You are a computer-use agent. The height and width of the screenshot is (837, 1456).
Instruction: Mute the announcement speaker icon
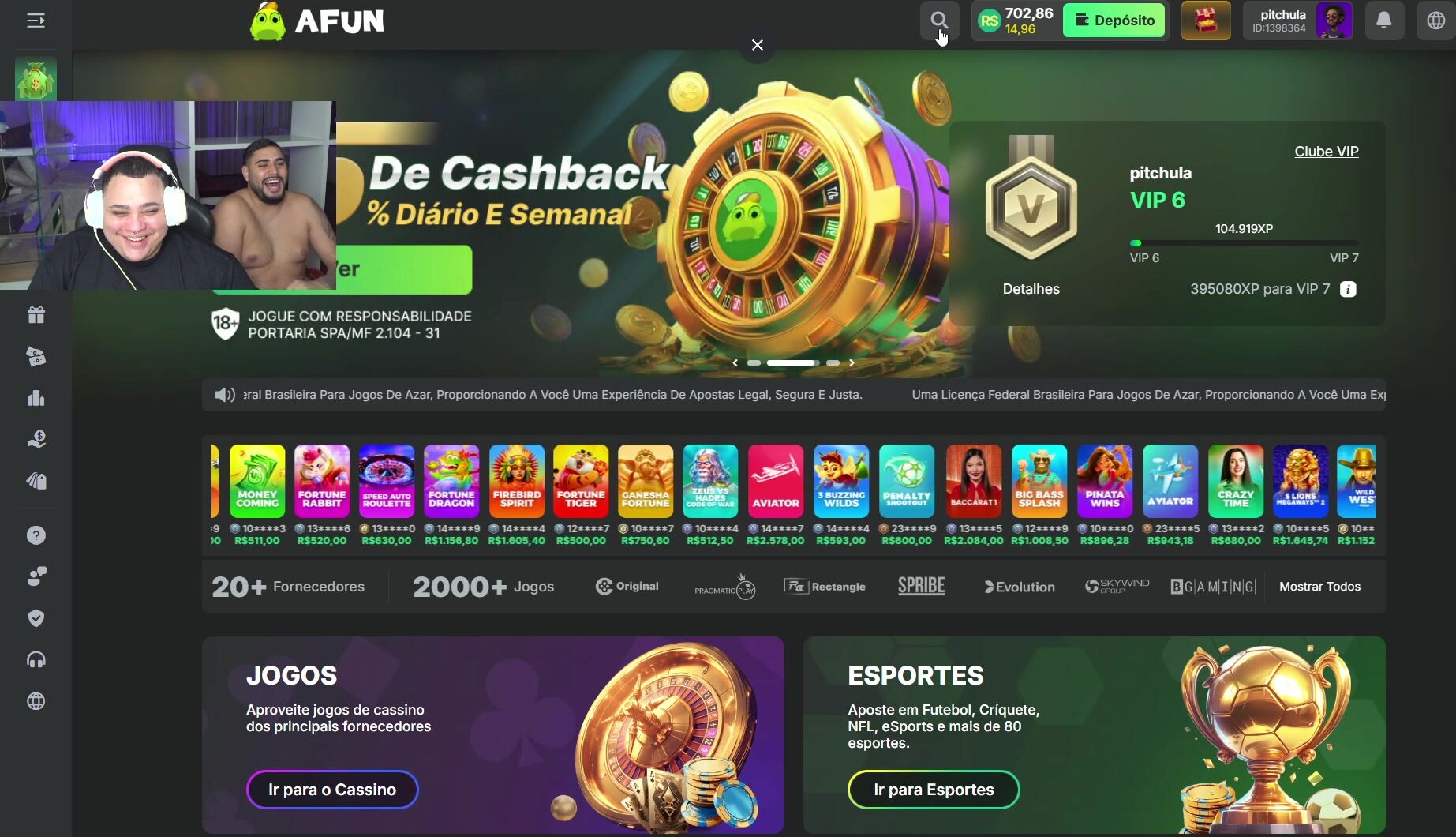(x=225, y=395)
